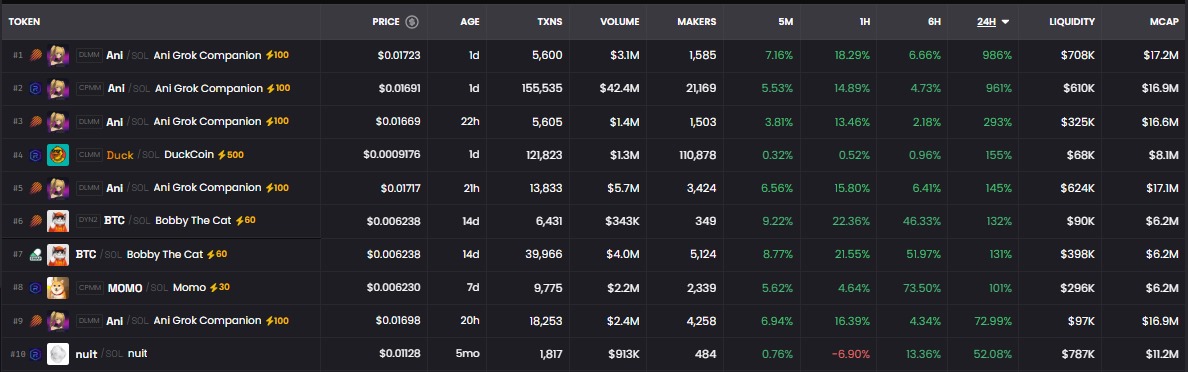Screen dimensions: 1188x372
Task: Sort by the 24H column header label
Action: click(986, 22)
